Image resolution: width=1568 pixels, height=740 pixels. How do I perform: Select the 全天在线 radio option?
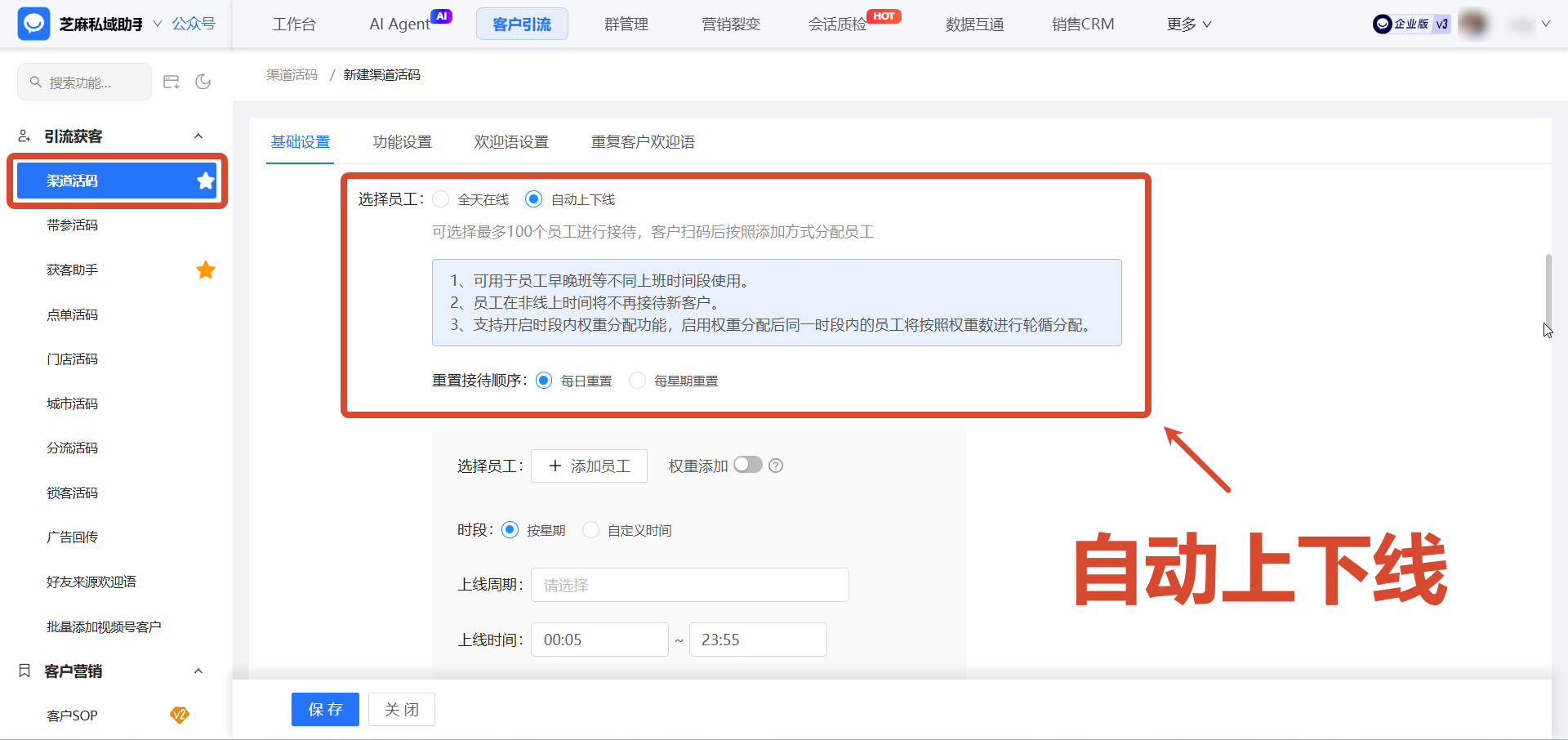click(441, 198)
